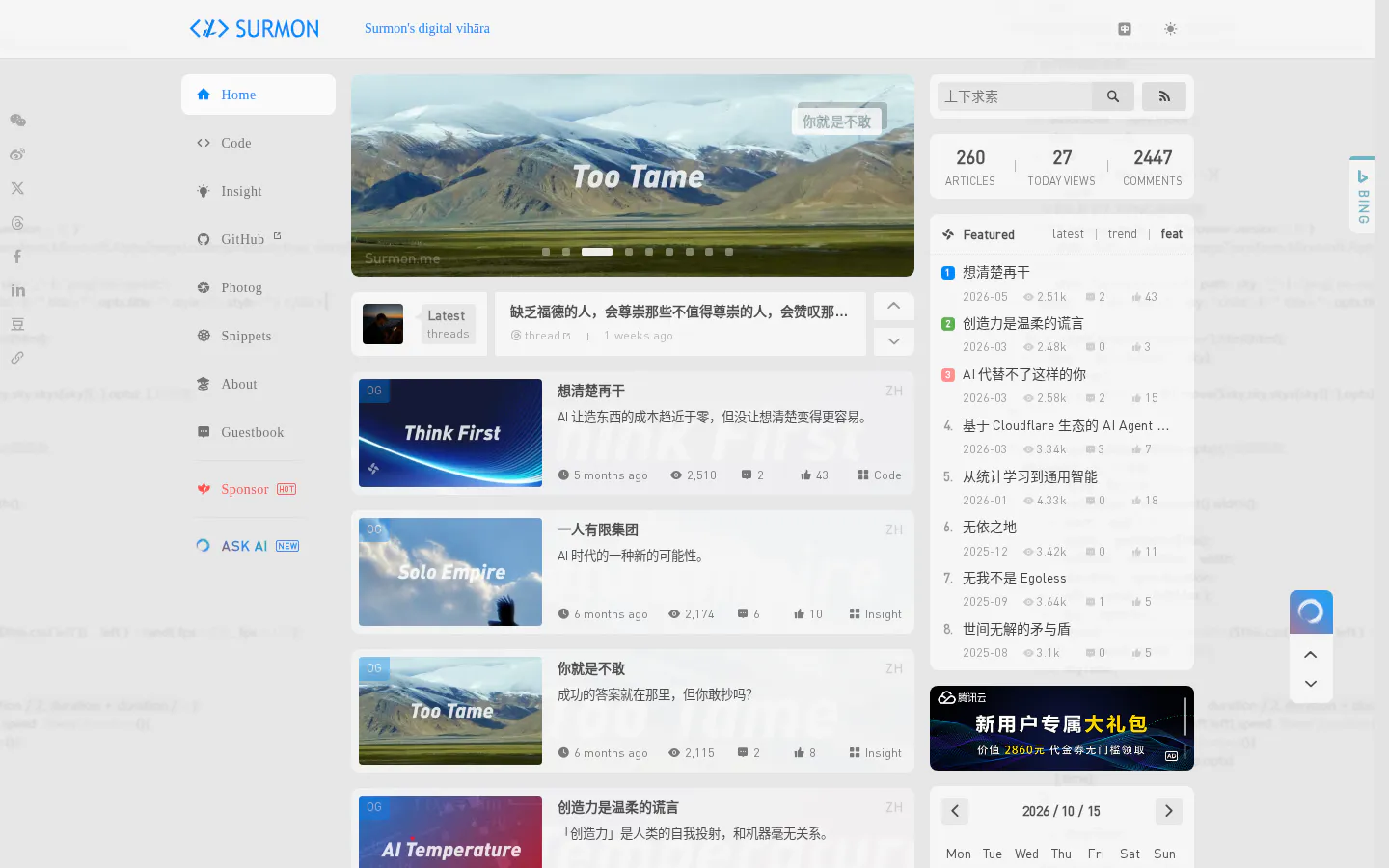Open the Weibo social icon
1389x868 pixels.
tap(17, 154)
